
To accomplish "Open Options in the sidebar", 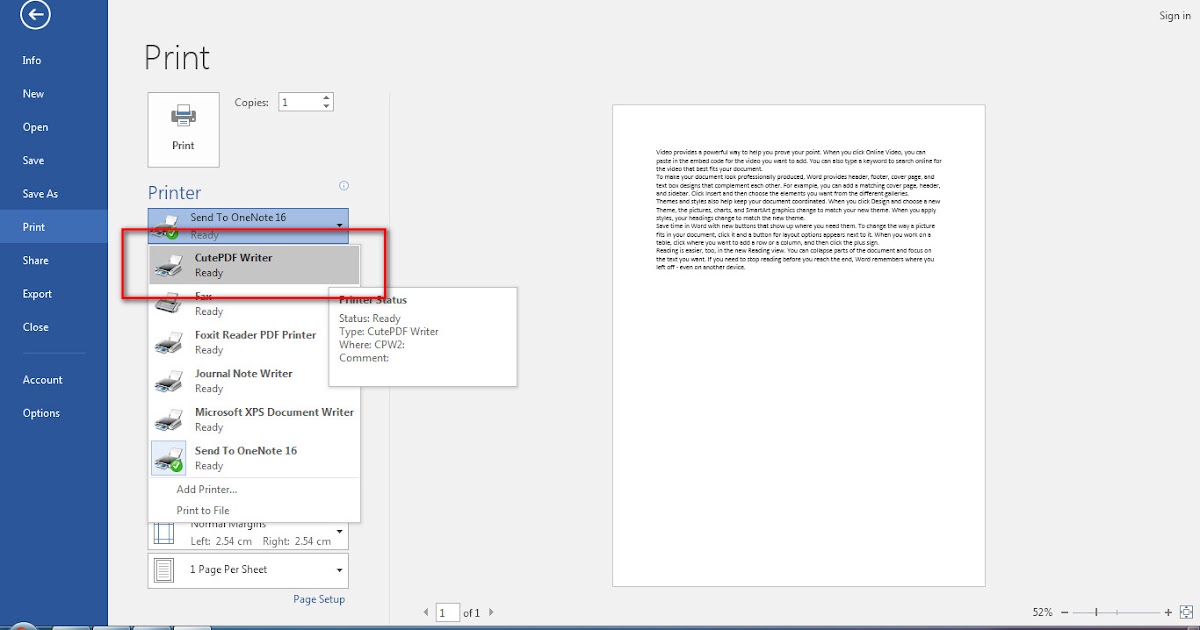I will [x=41, y=413].
